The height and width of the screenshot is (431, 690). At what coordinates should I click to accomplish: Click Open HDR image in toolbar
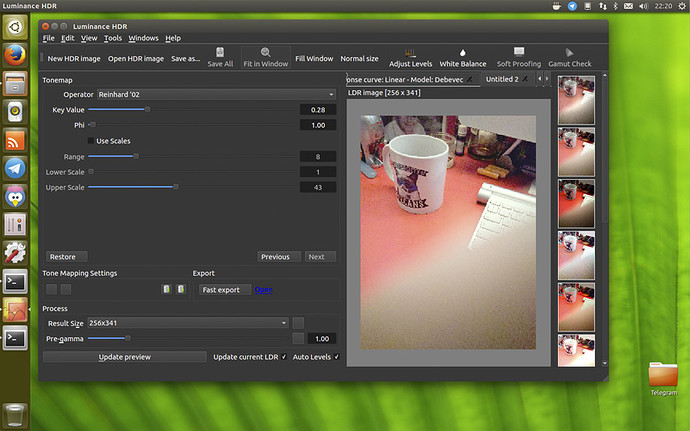point(136,59)
